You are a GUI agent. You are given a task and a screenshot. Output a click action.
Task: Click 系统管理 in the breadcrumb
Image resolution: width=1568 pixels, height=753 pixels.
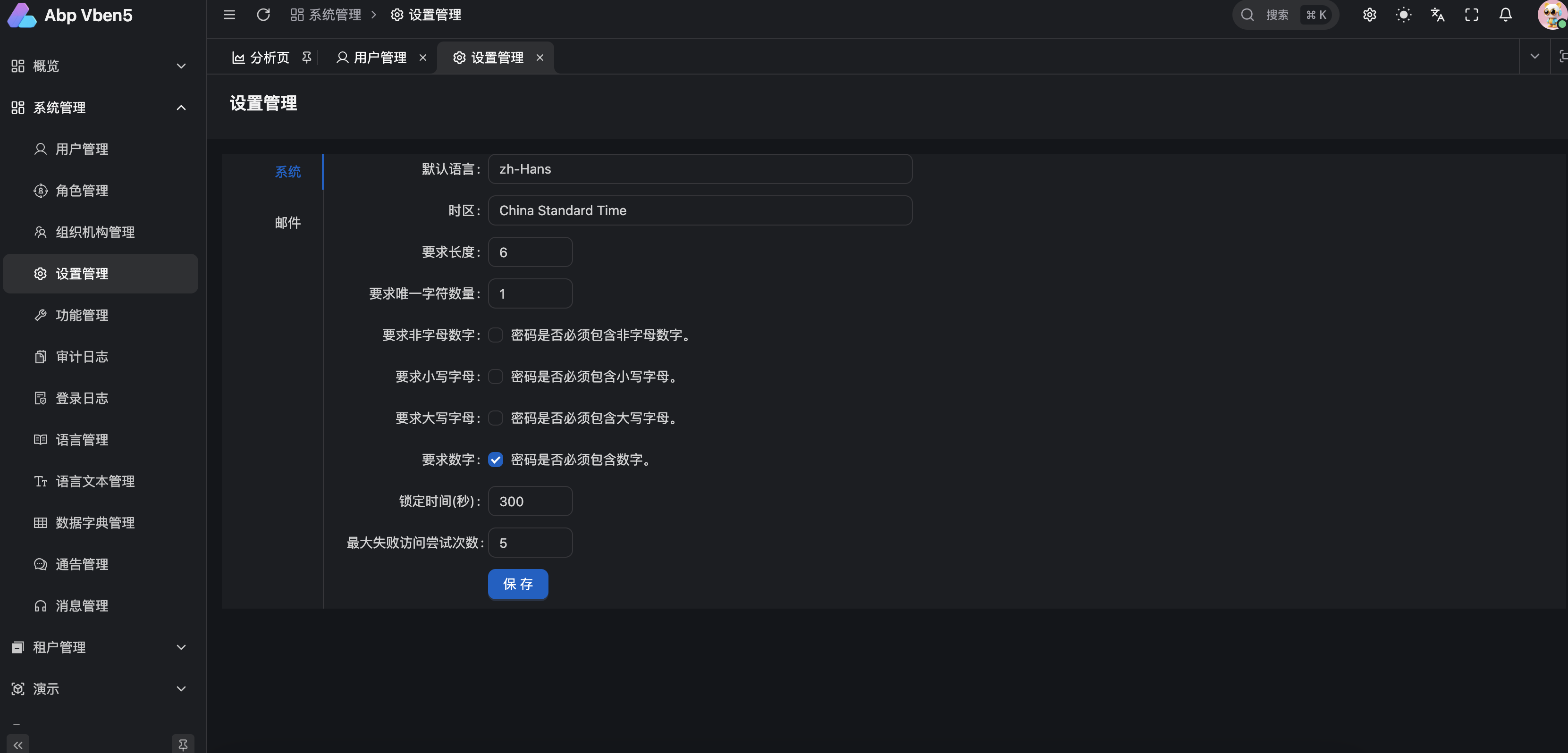[326, 15]
